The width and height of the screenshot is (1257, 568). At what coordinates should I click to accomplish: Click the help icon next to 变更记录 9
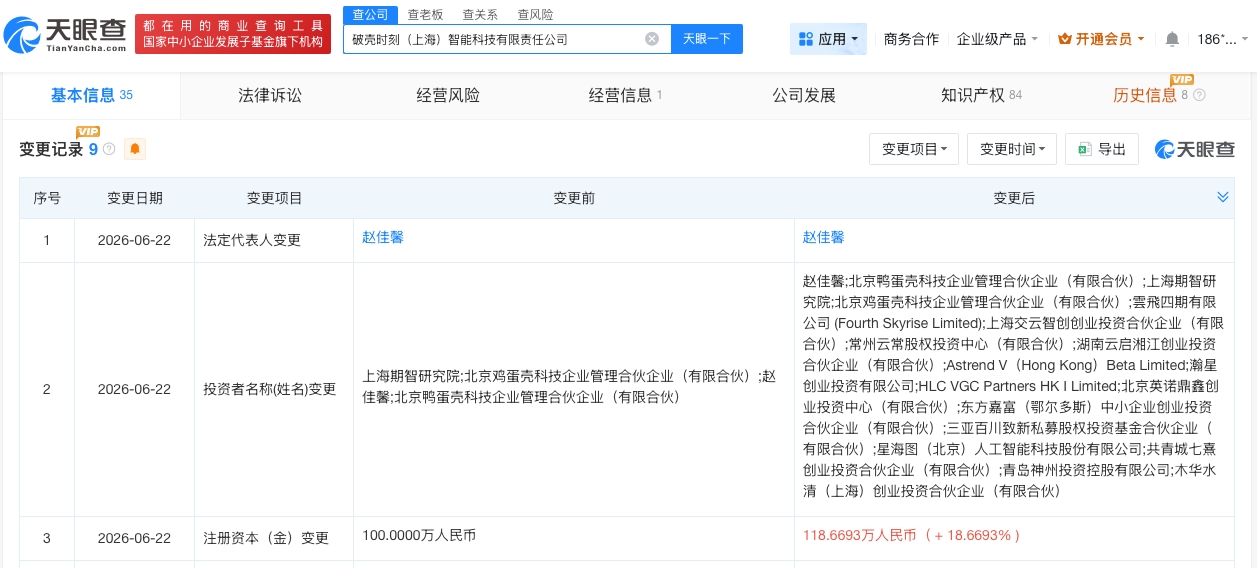109,149
